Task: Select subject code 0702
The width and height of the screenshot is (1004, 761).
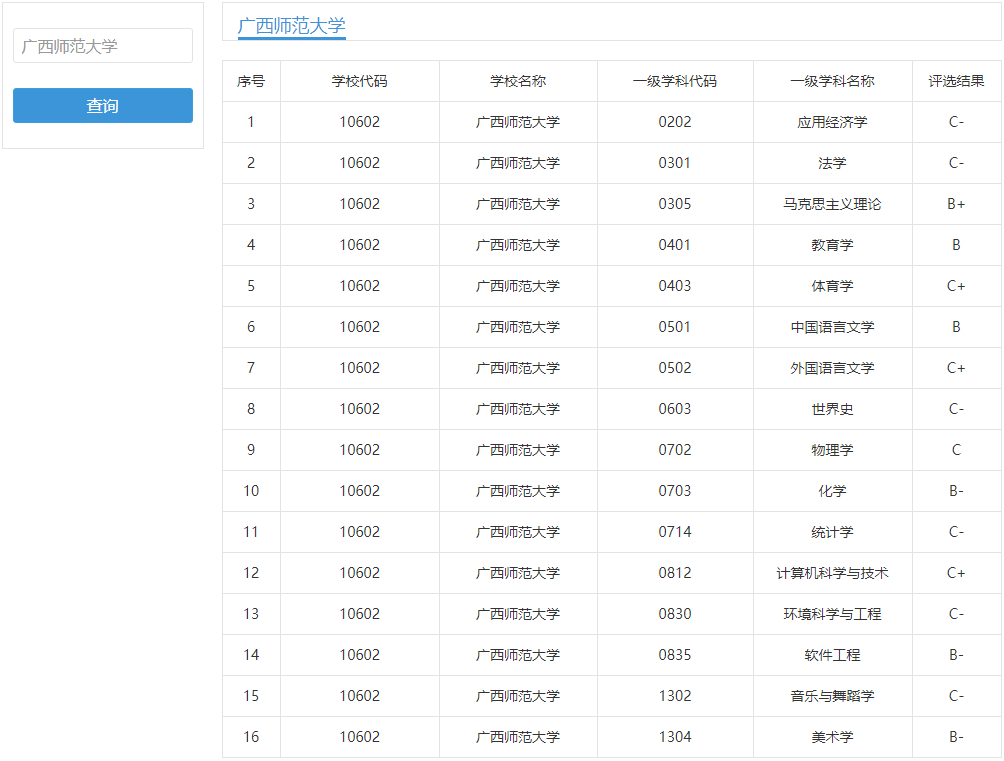Action: pos(675,450)
